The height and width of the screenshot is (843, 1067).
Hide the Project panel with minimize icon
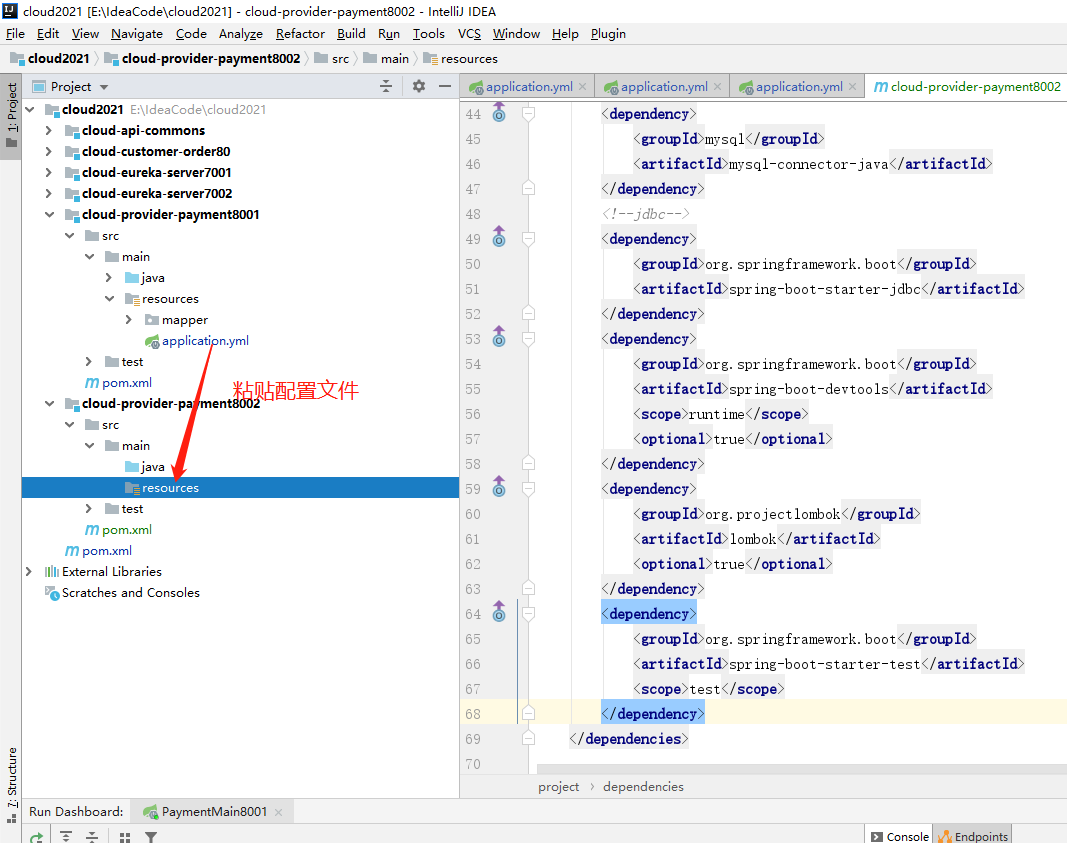click(x=445, y=86)
